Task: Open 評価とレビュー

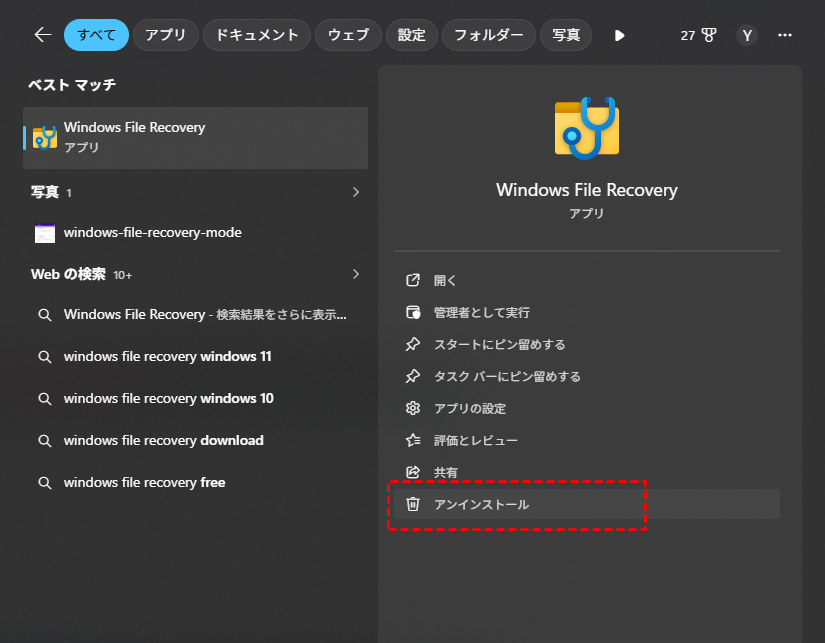Action: (x=587, y=440)
